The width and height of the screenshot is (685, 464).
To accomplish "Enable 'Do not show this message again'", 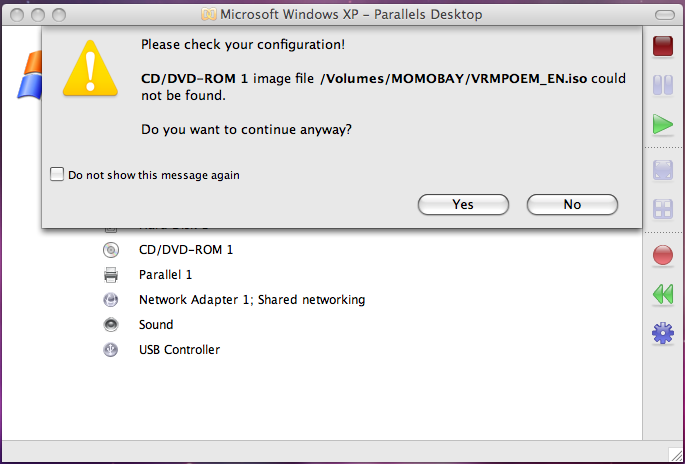I will click(57, 175).
